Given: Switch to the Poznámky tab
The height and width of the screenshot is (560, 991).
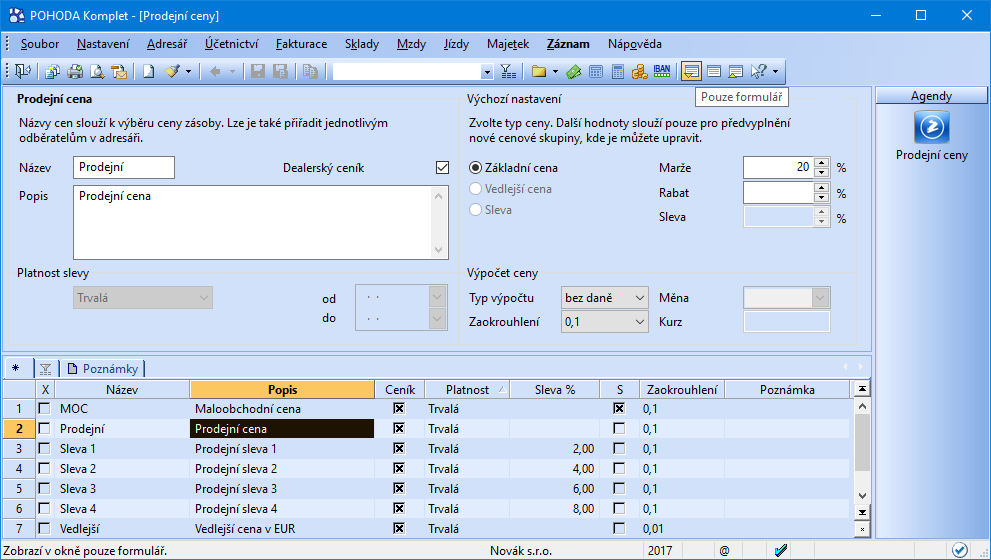Looking at the screenshot, I should pos(102,368).
